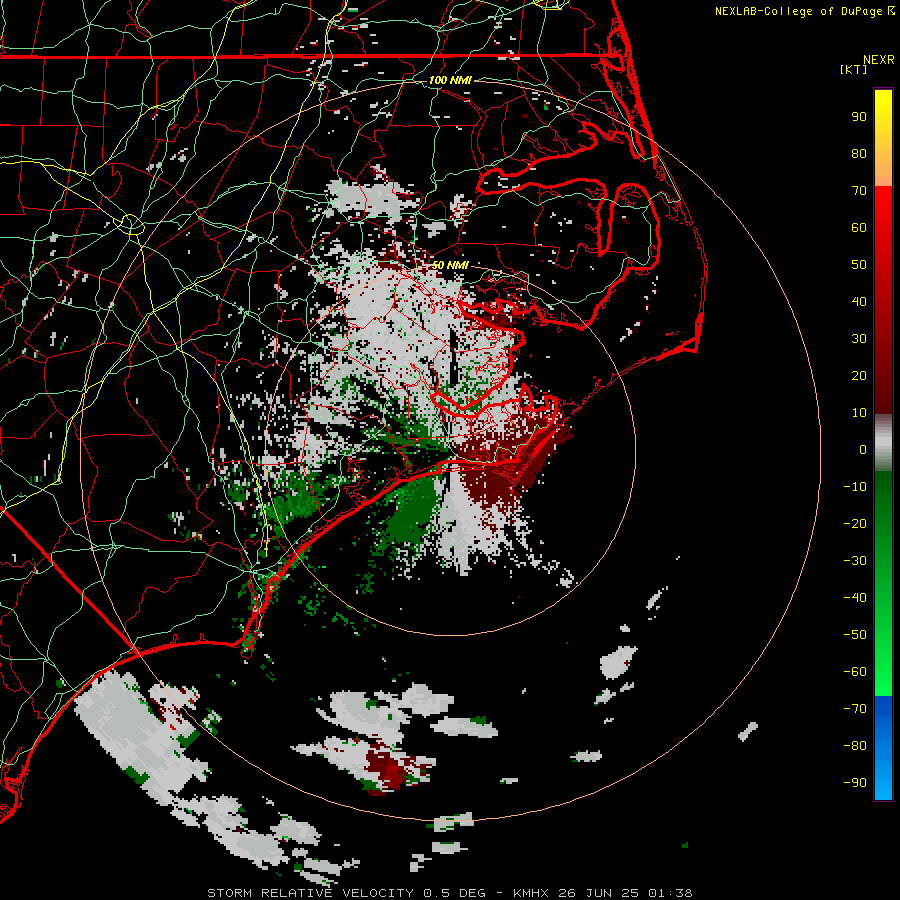Click the 30 value on velocity scale

click(x=859, y=339)
